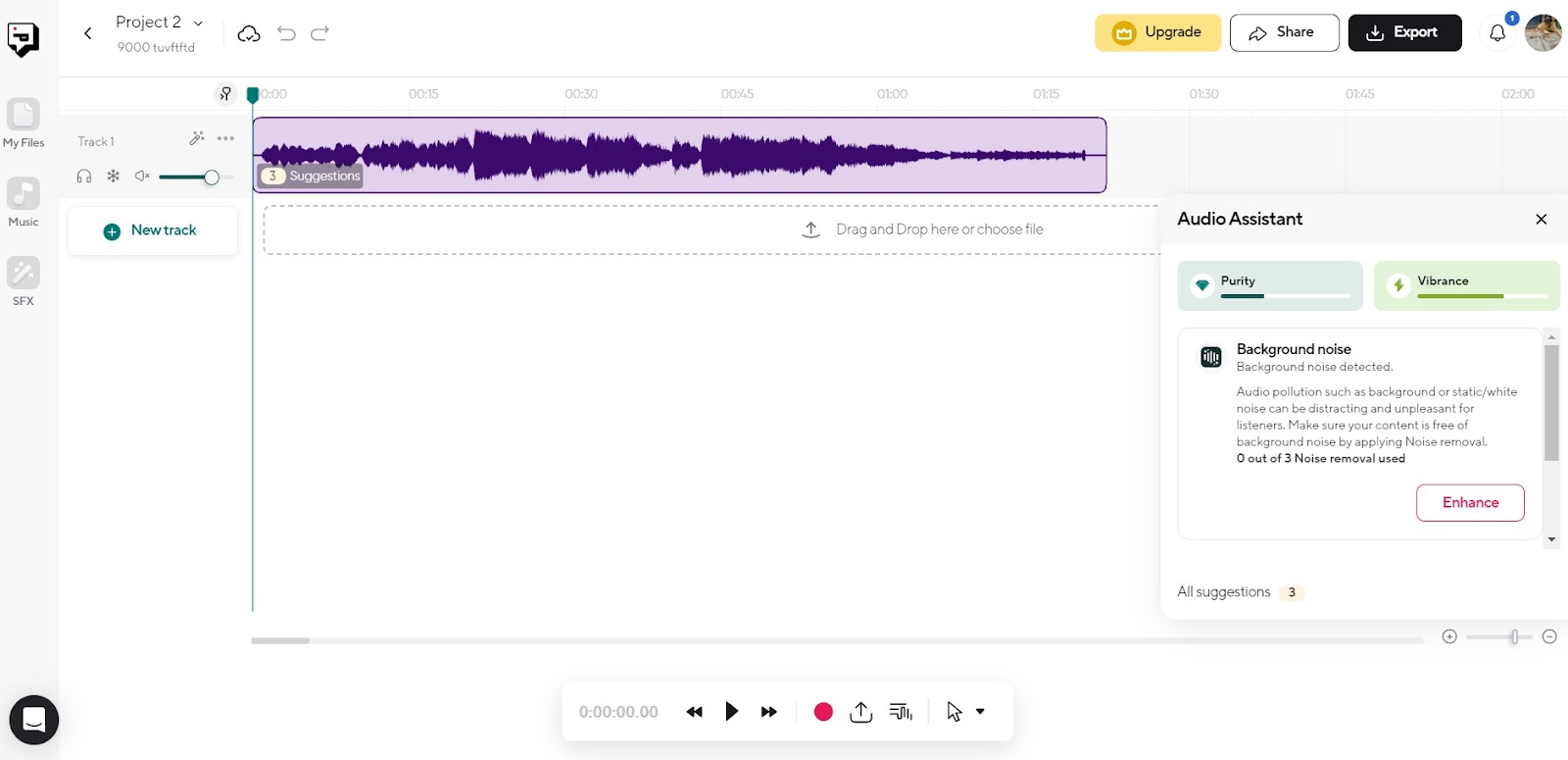Image resolution: width=1568 pixels, height=760 pixels.
Task: Click the Background noise icon
Action: tap(1211, 357)
